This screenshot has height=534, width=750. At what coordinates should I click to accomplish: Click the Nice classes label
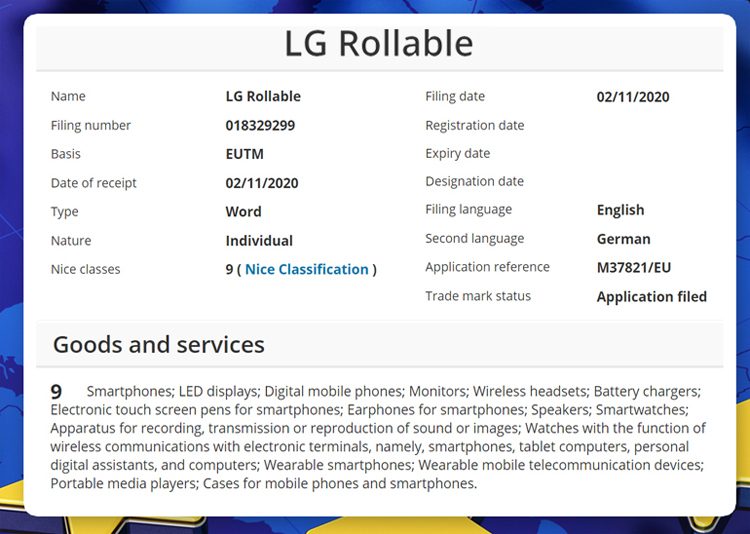point(85,269)
